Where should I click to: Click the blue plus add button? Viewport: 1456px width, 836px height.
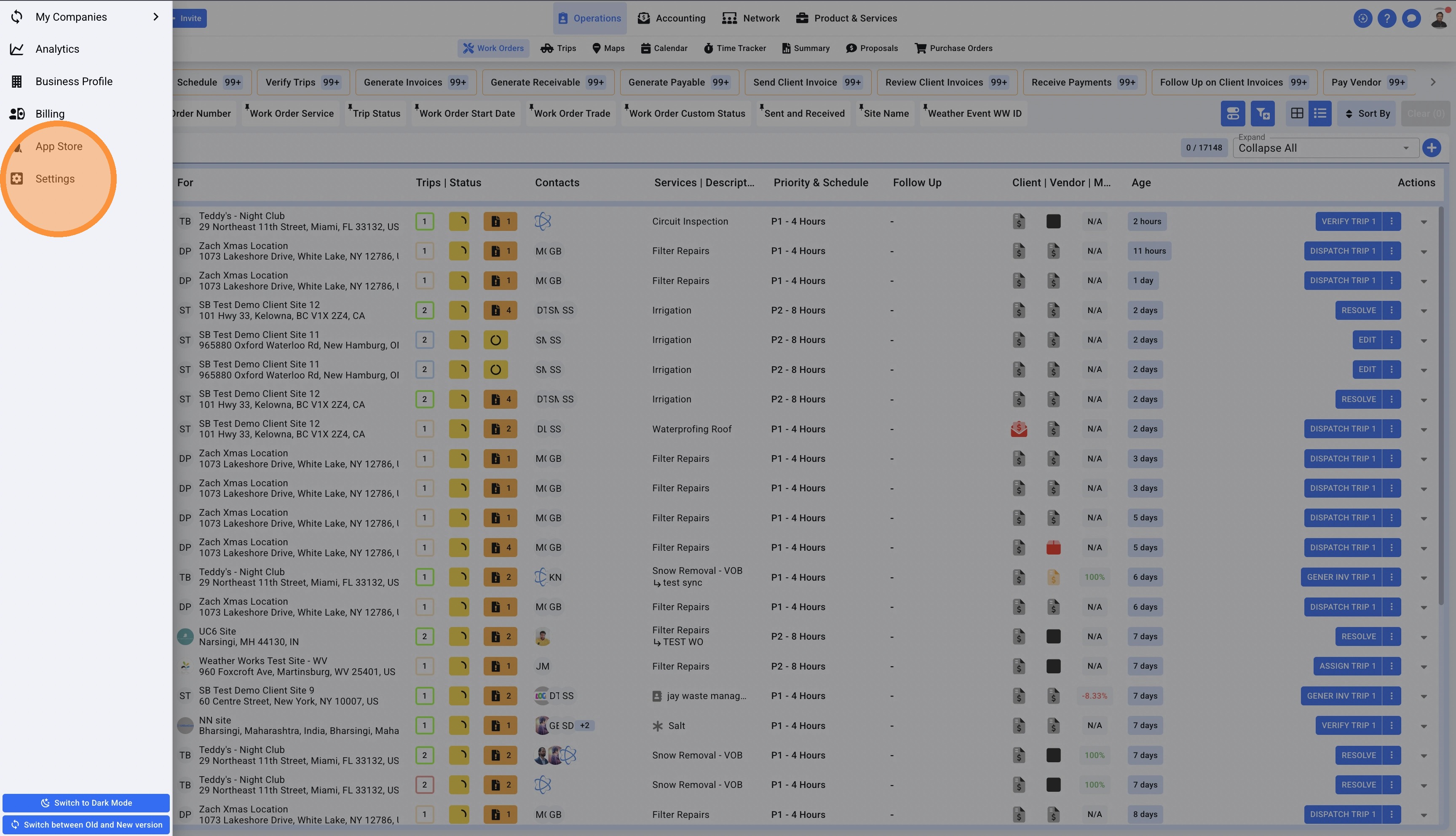point(1431,147)
